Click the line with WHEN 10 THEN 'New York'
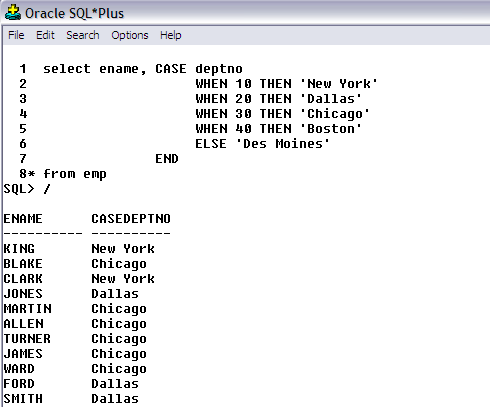This screenshot has height=407, width=490. (x=286, y=84)
